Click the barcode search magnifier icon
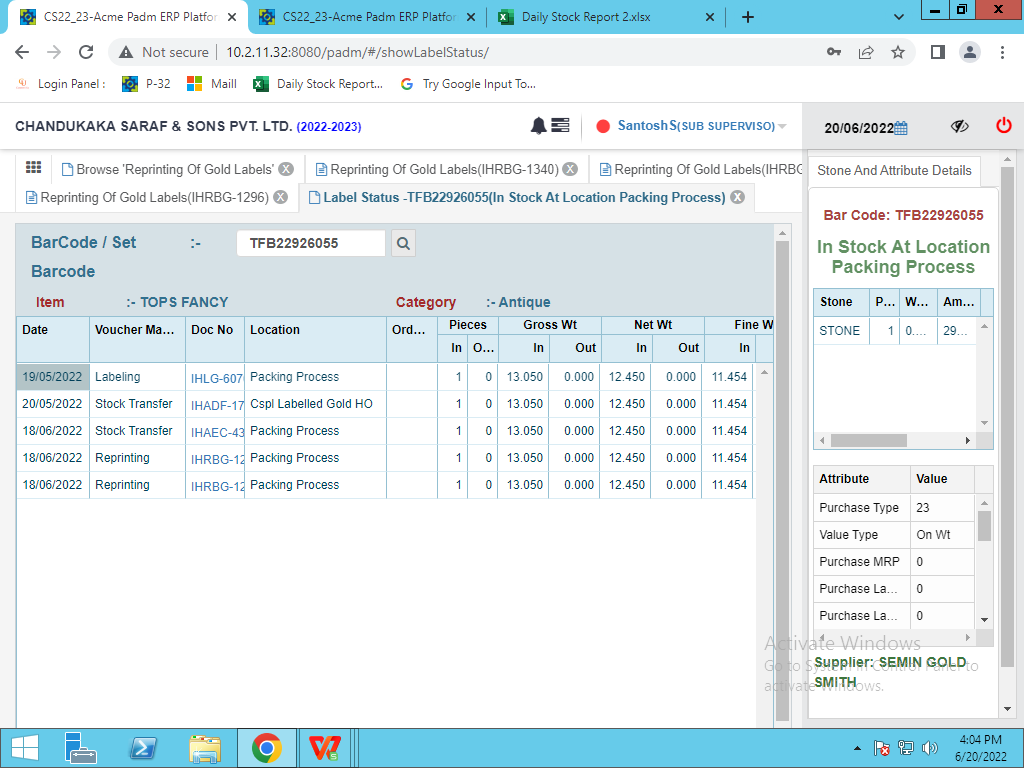Viewport: 1024px width, 768px height. point(404,244)
